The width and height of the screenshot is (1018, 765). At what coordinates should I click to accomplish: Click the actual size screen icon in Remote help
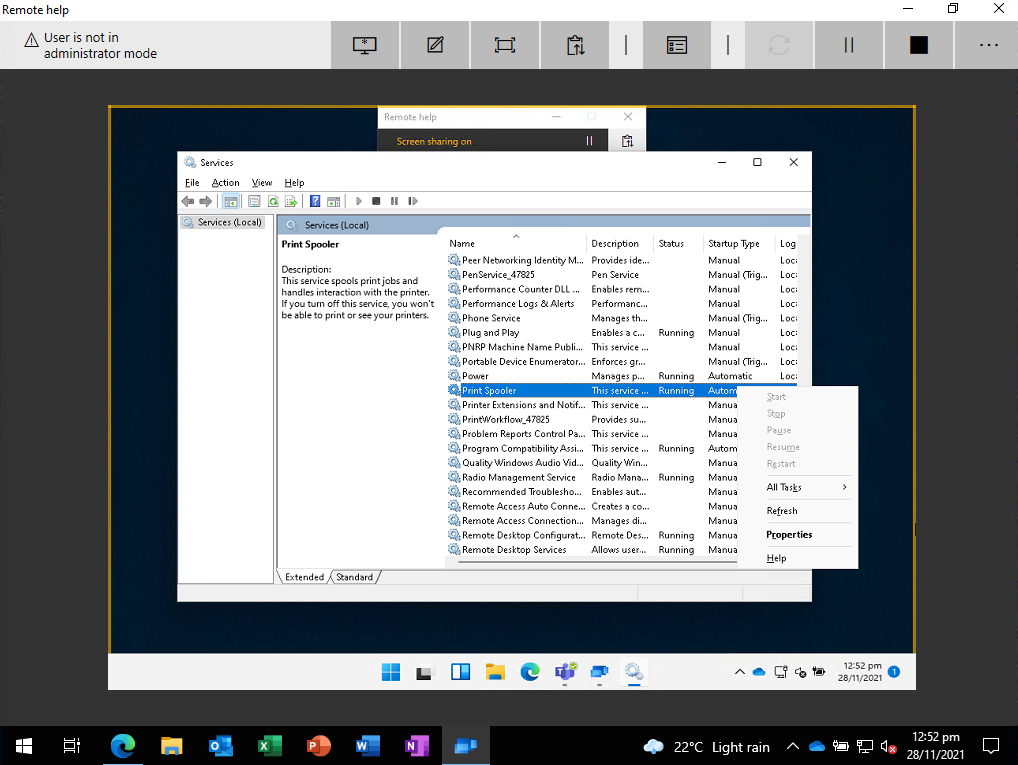click(504, 45)
